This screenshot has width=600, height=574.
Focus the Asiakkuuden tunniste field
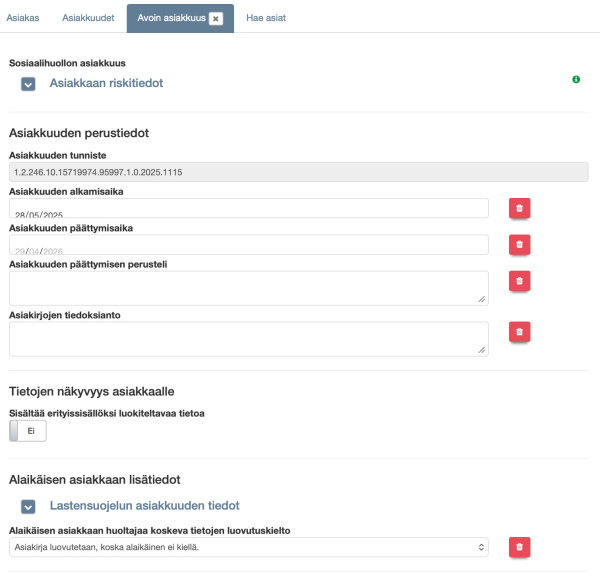tap(298, 172)
